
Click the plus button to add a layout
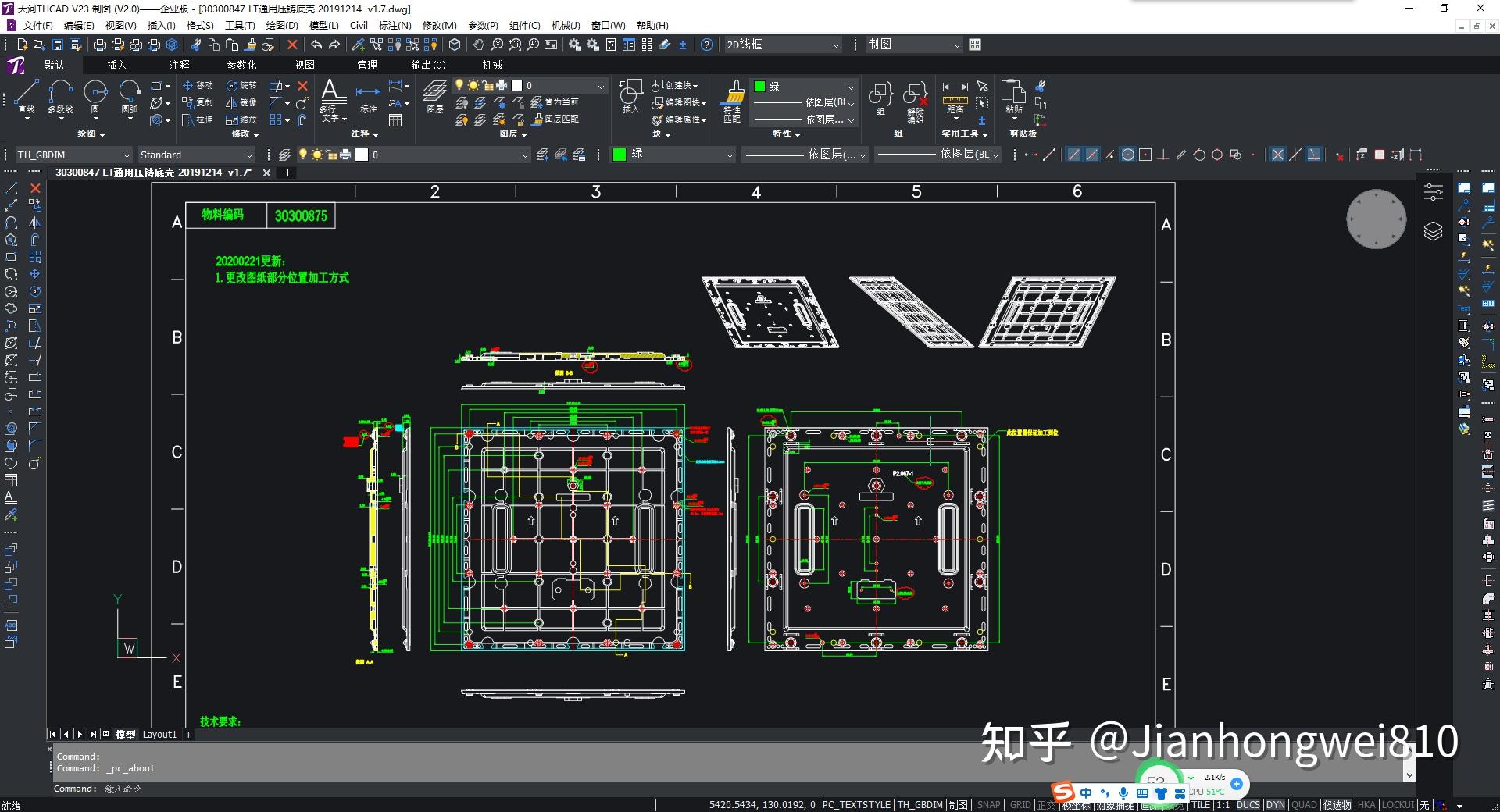(188, 735)
